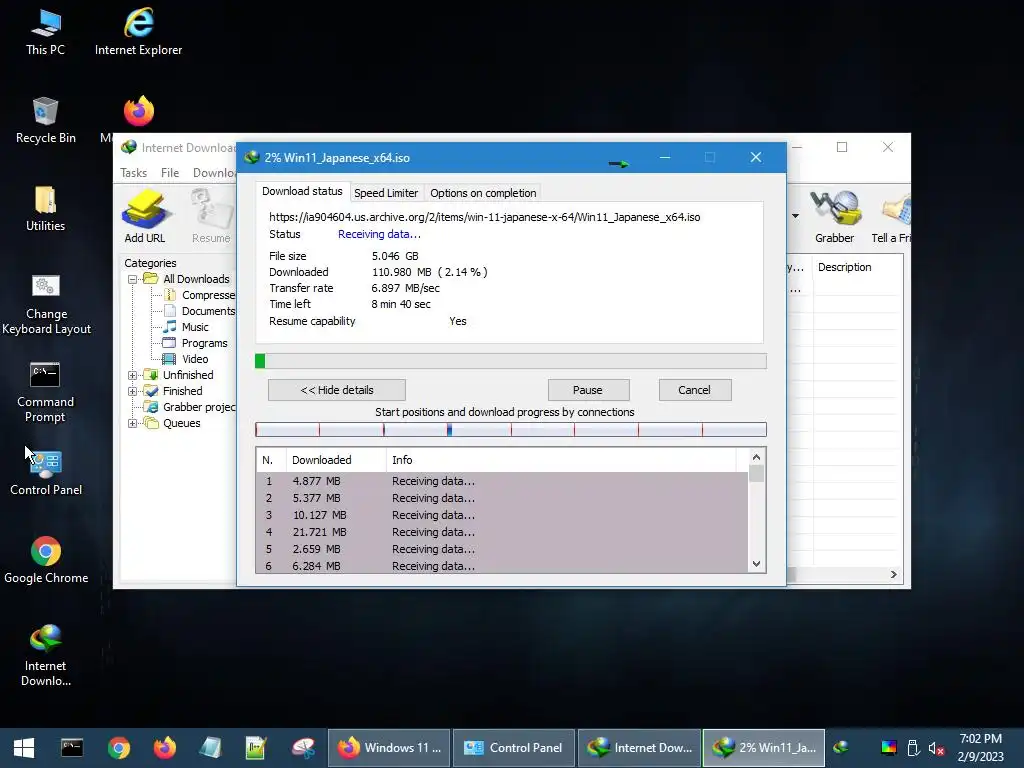Viewport: 1024px width, 768px height.
Task: Switch to Windows 11 Firefox taskbar window
Action: pyautogui.click(x=389, y=748)
